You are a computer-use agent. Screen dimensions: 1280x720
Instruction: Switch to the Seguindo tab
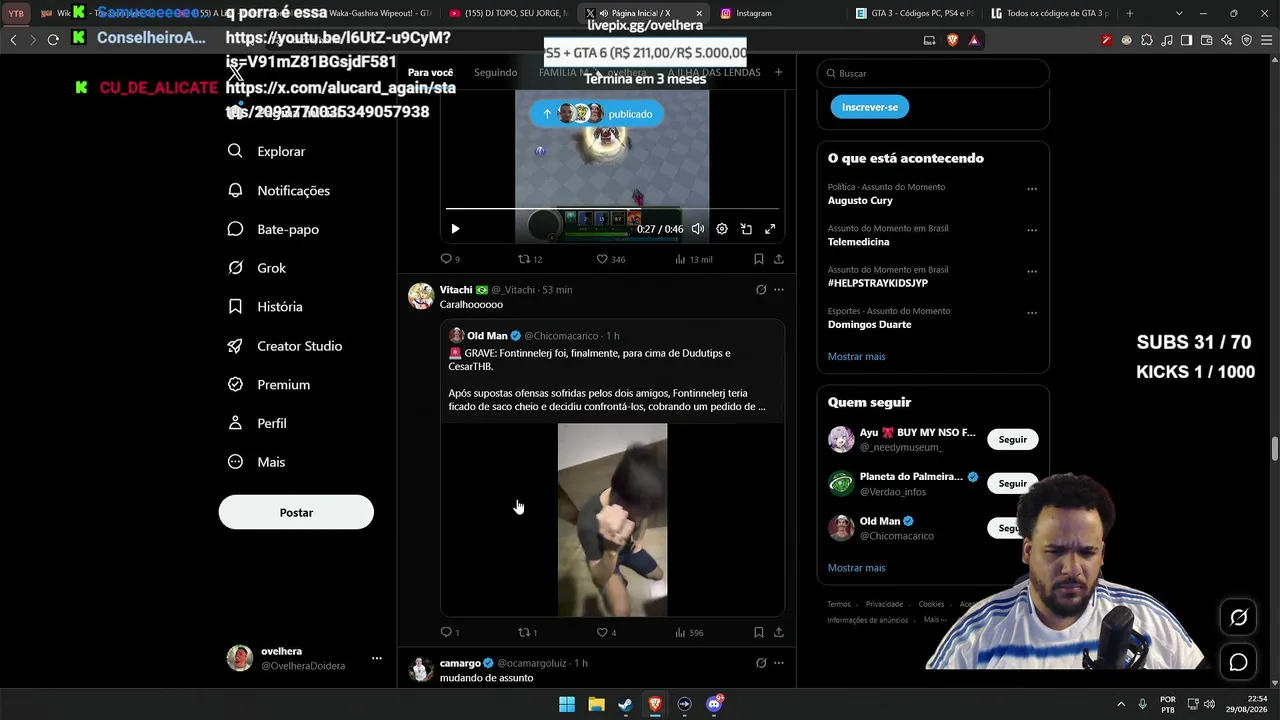(496, 72)
